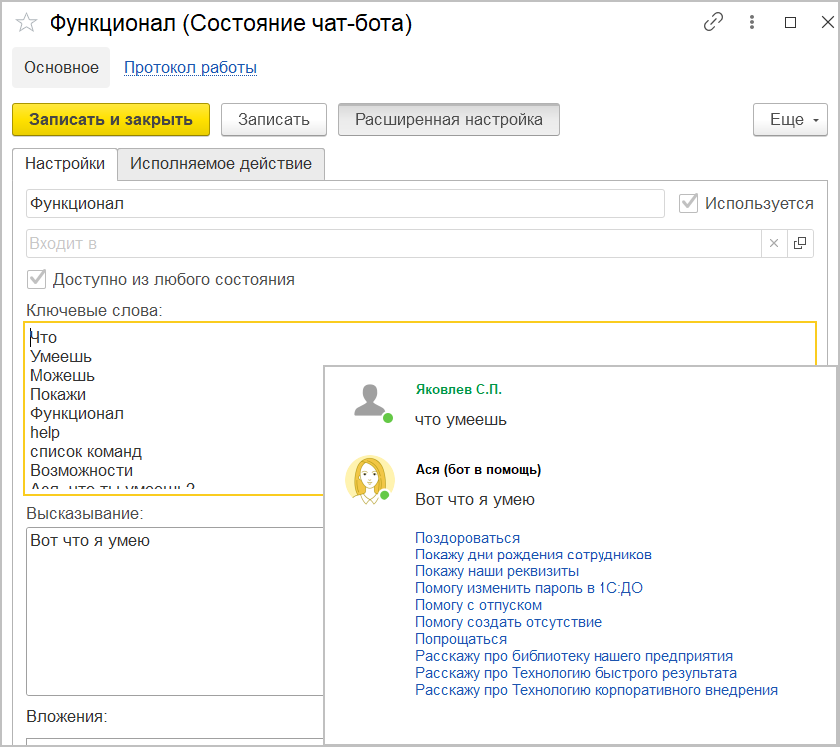This screenshot has height=747, width=840.
Task: Switch to "Исполняемое действие" tab
Action: click(x=221, y=164)
